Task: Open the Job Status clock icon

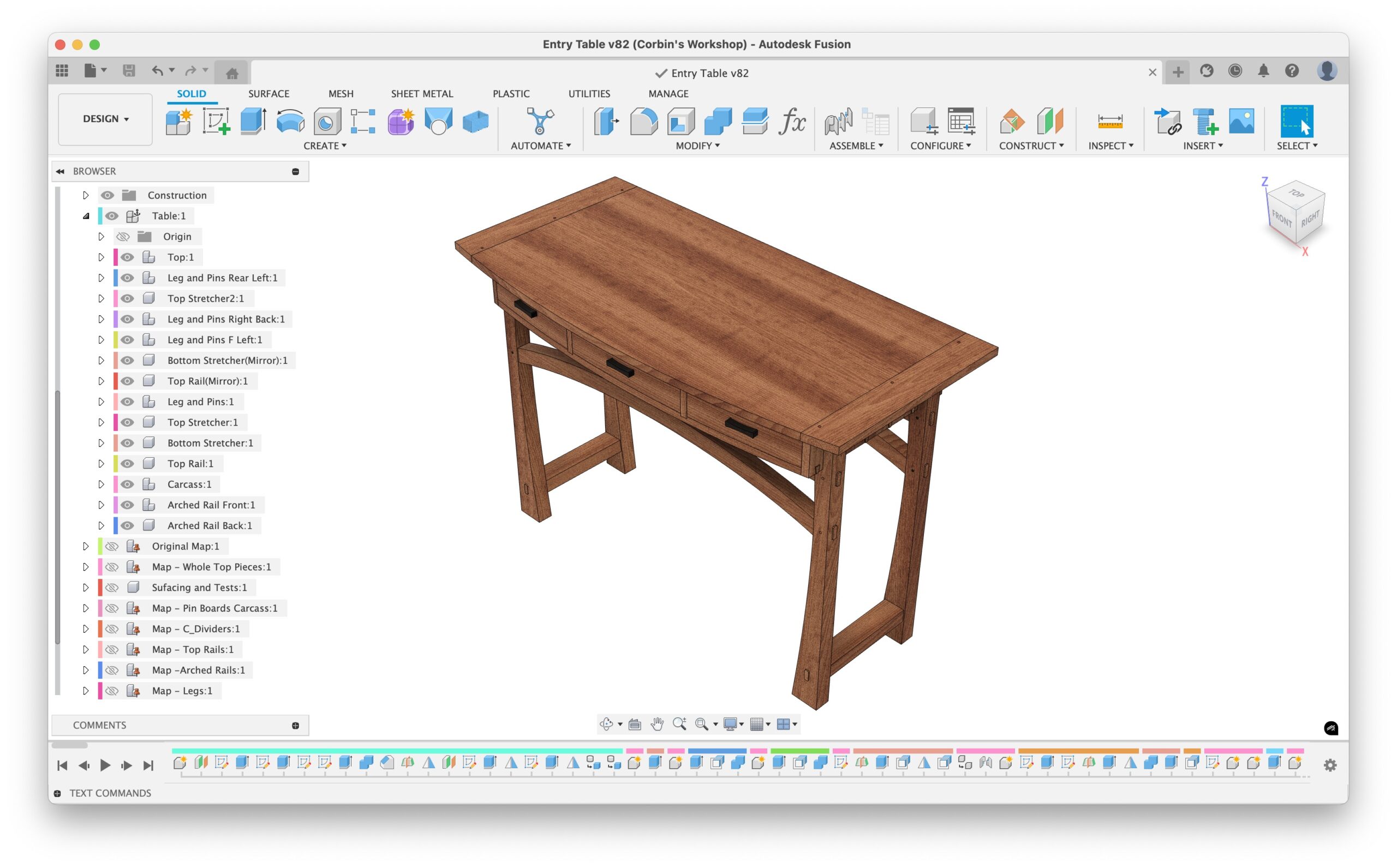Action: coord(1235,70)
